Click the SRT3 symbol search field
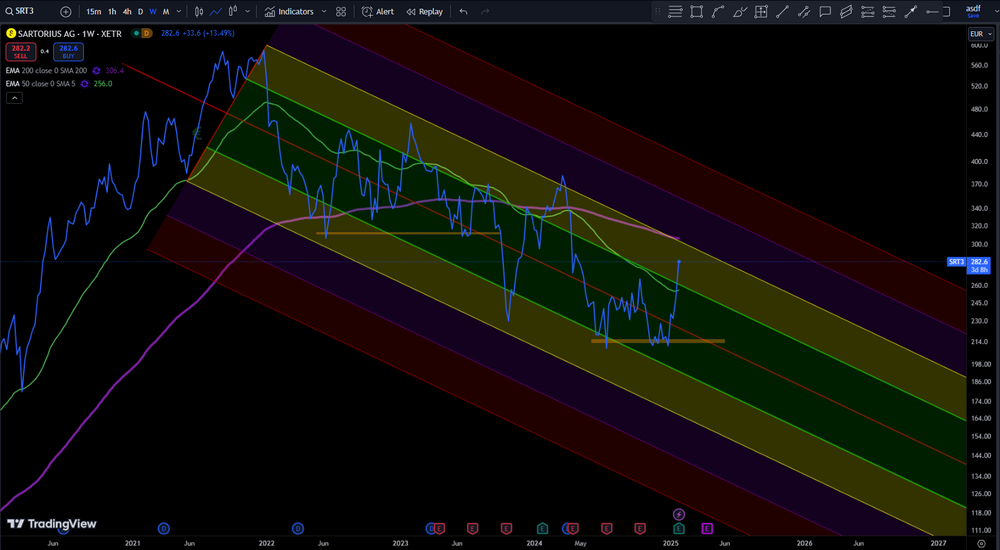 [25, 12]
